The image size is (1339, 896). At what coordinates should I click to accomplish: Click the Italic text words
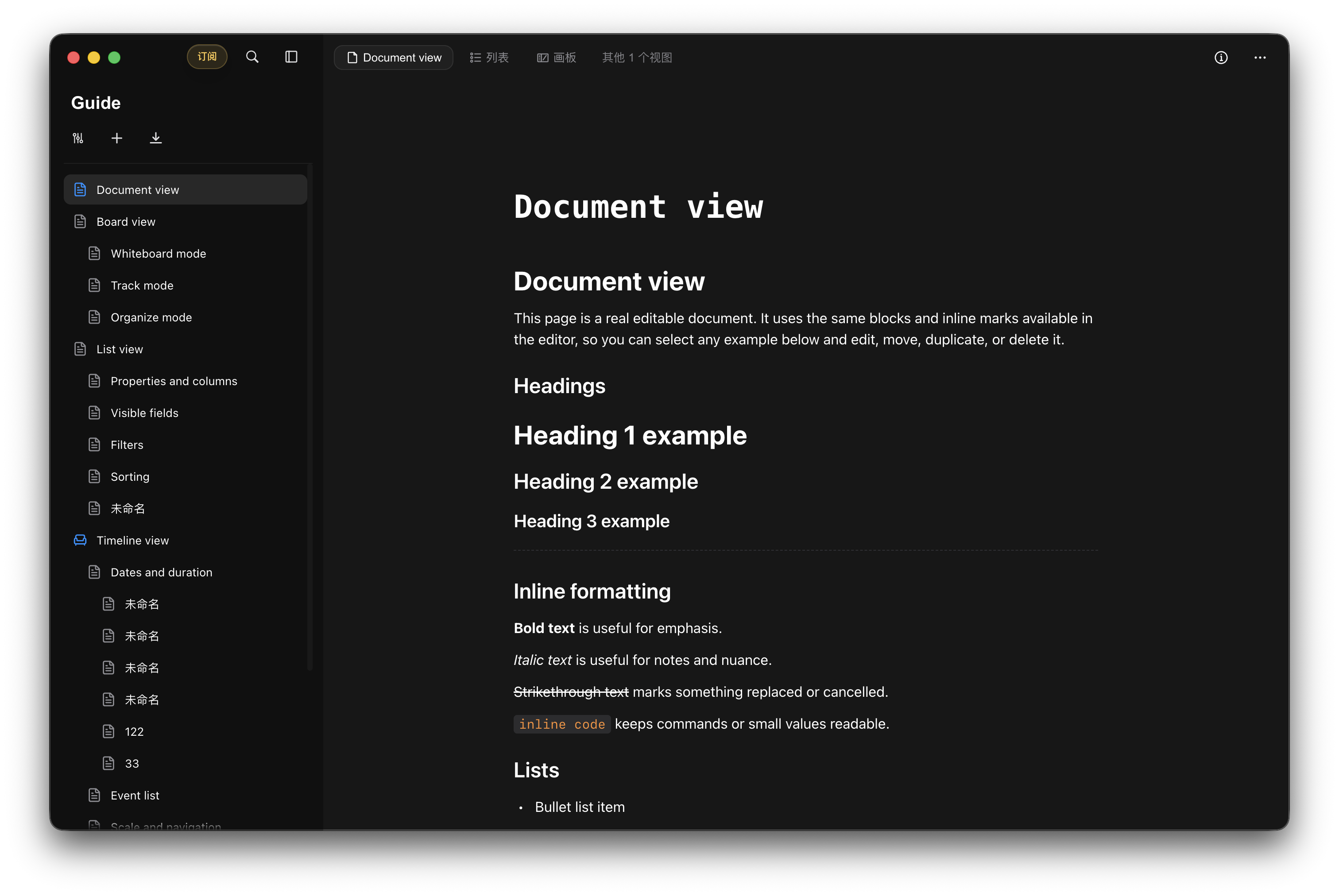click(x=542, y=660)
